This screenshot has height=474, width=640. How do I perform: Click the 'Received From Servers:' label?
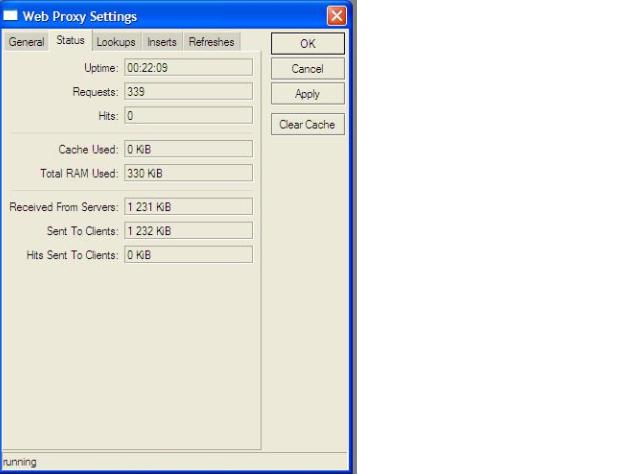coord(64,207)
